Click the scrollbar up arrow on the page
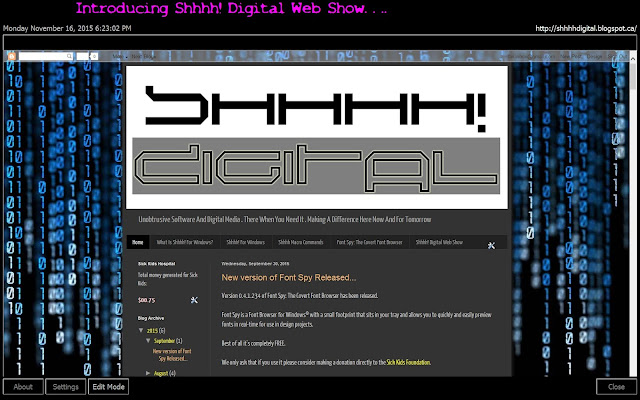The height and width of the screenshot is (400, 640). (633, 59)
